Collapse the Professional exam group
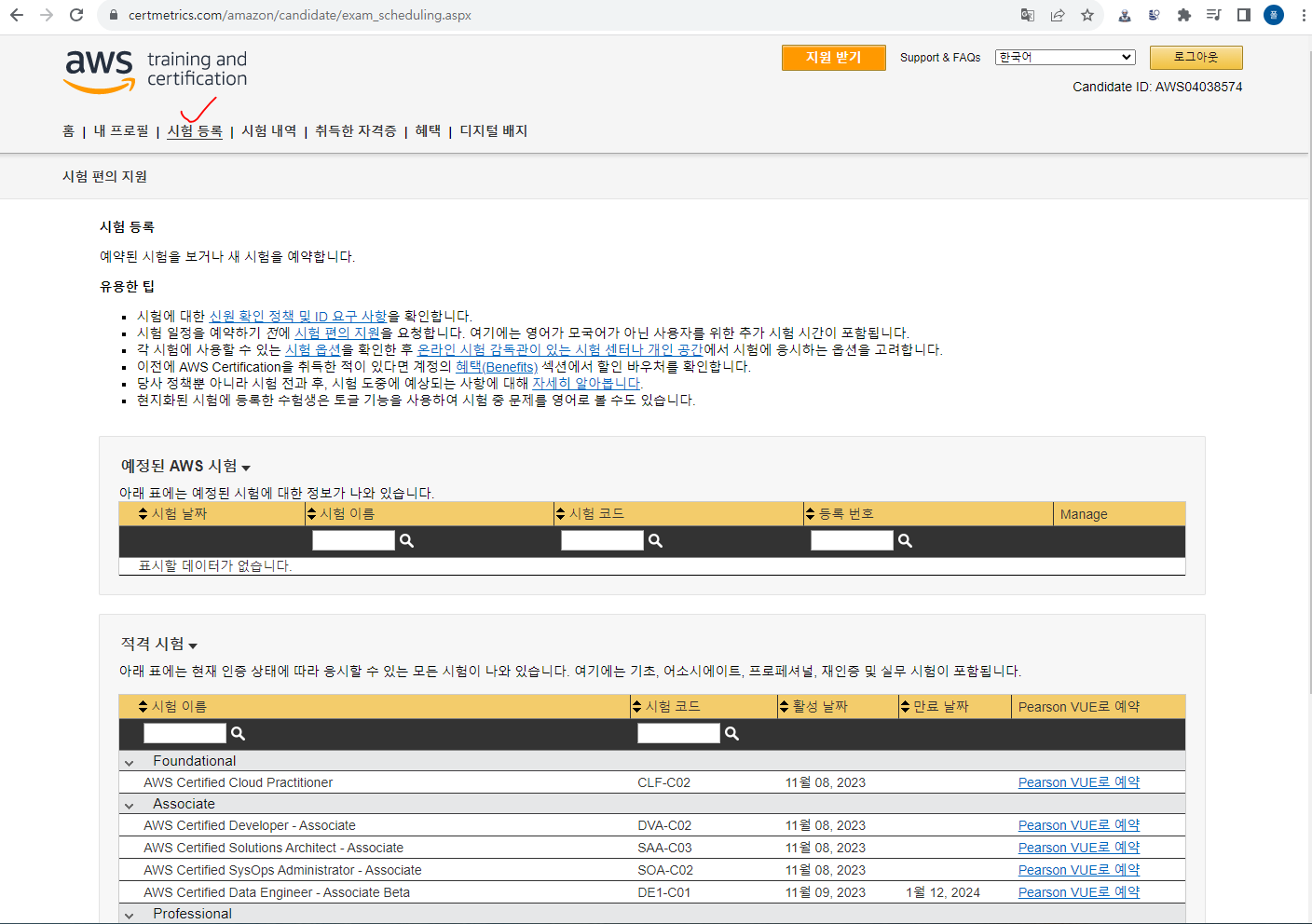The height and width of the screenshot is (924, 1312). (130, 915)
